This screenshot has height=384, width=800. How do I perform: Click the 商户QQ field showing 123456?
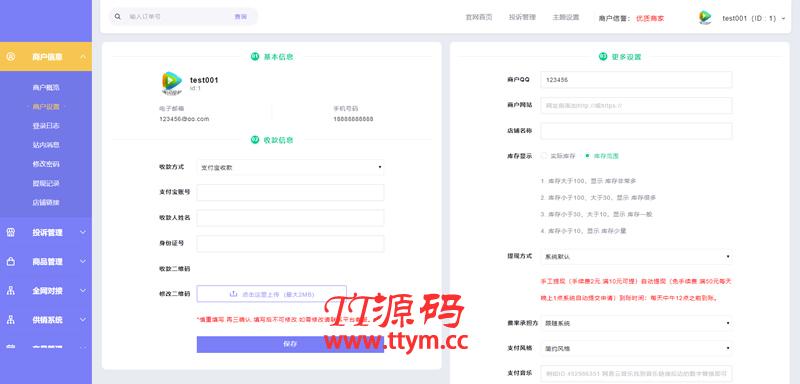pyautogui.click(x=636, y=80)
